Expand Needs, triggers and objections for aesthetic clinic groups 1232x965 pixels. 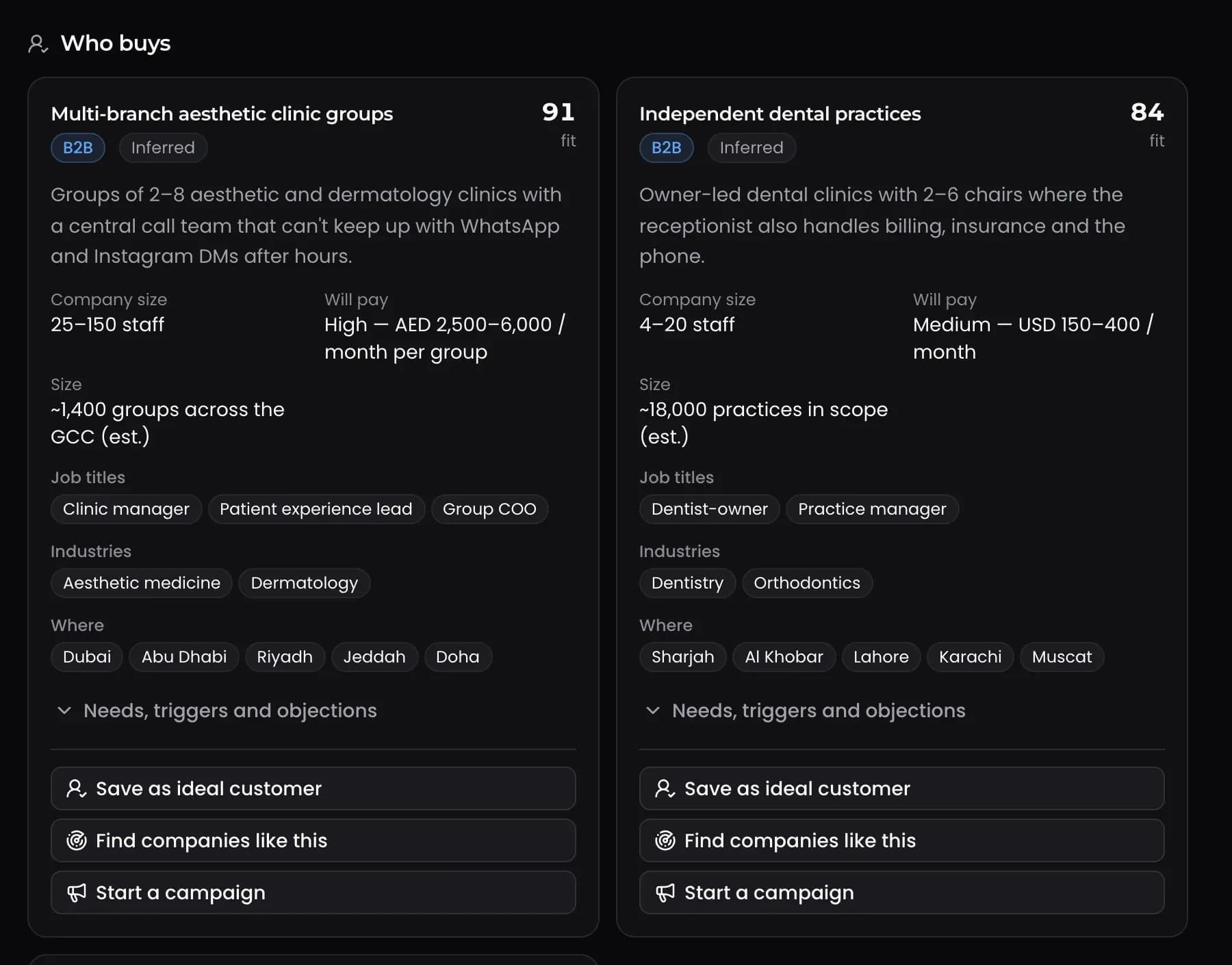coord(217,710)
